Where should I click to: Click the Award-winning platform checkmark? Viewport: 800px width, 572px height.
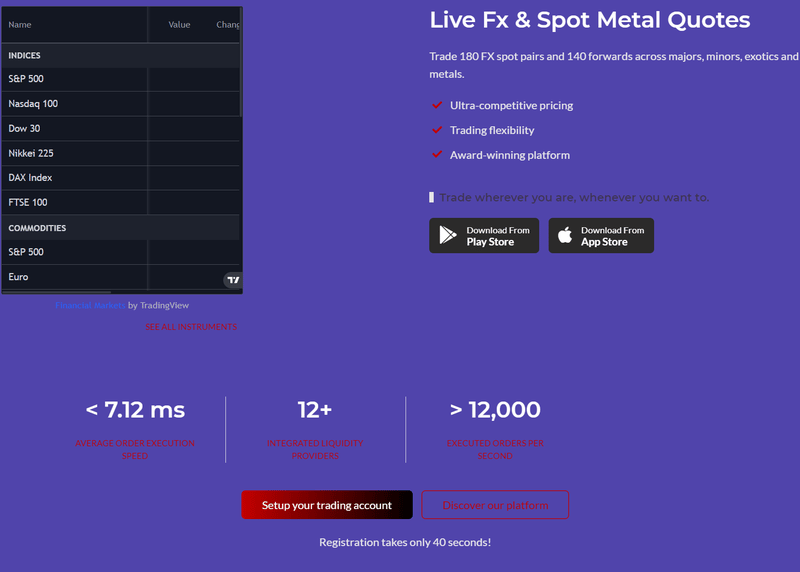(x=437, y=154)
